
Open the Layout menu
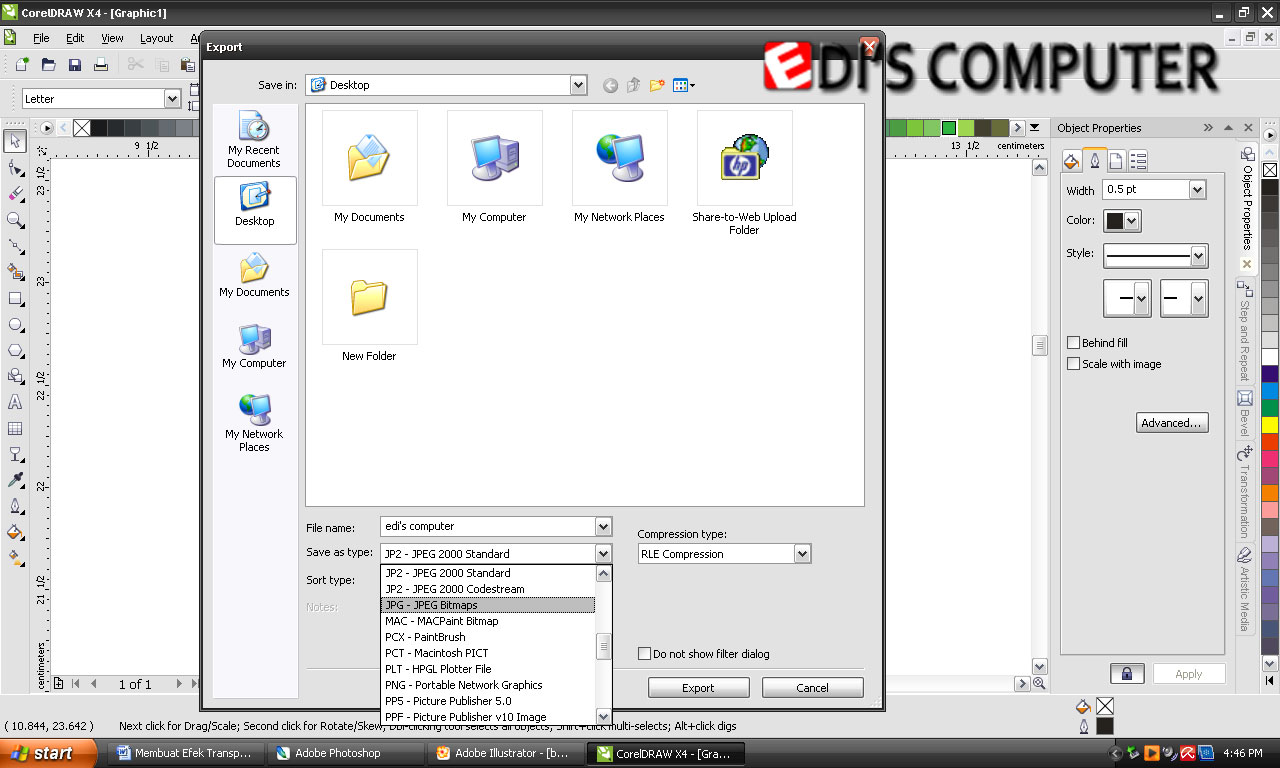(x=156, y=38)
